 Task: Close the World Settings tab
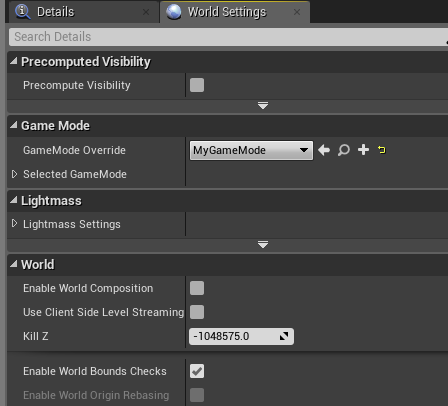[297, 12]
